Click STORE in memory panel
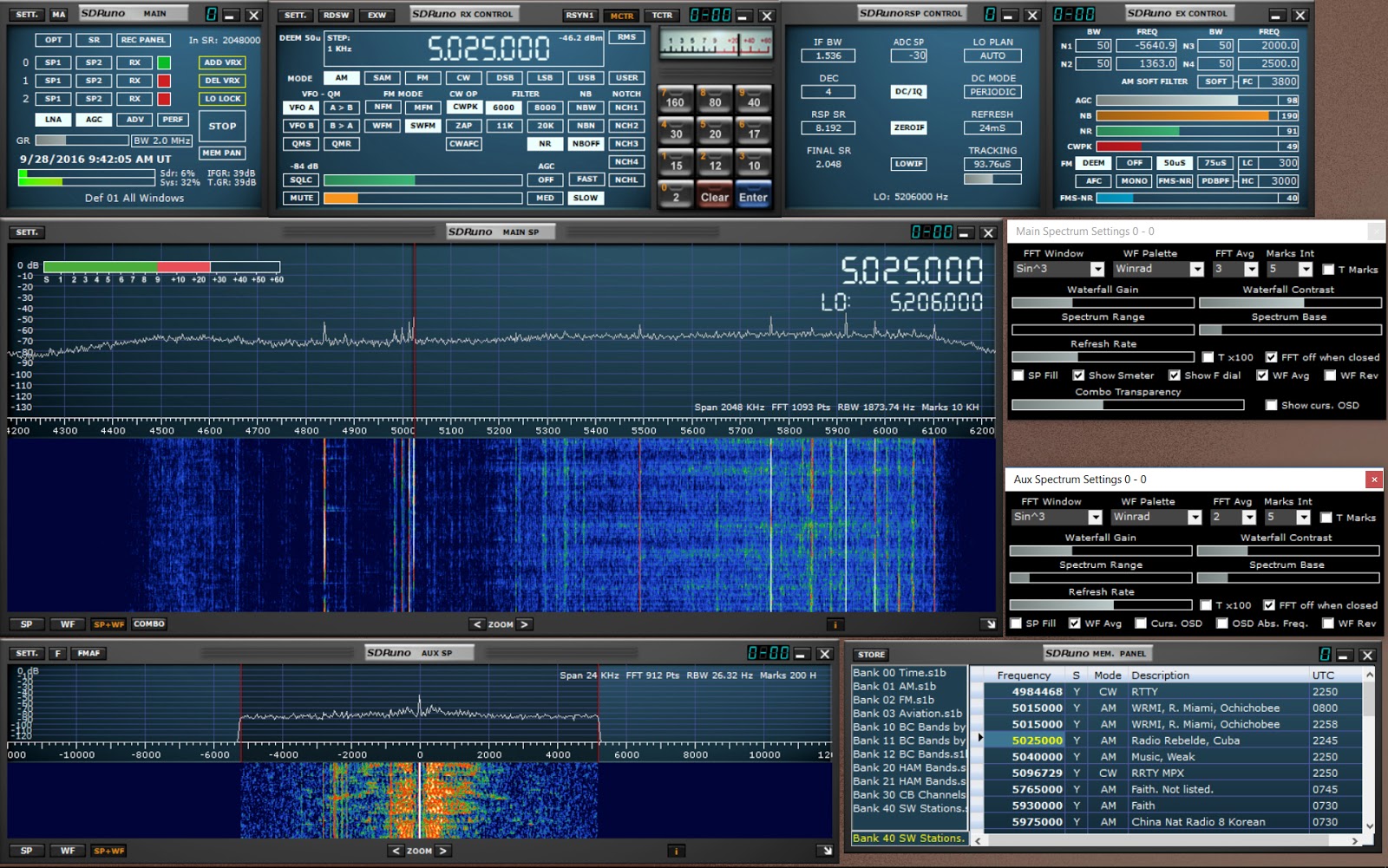Viewport: 1388px width, 868px height. point(871,655)
